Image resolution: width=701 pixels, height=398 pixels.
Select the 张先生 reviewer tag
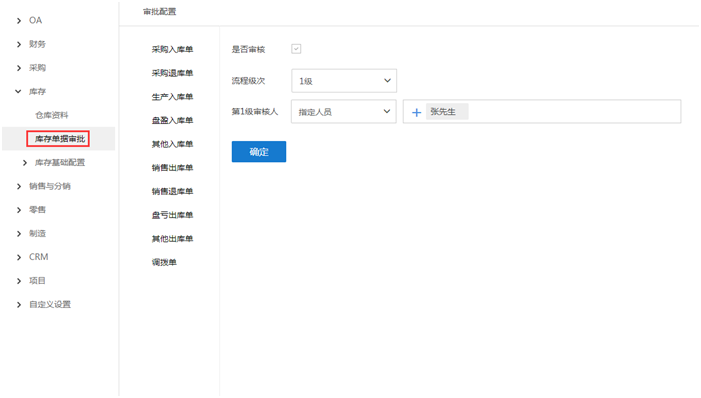(447, 112)
